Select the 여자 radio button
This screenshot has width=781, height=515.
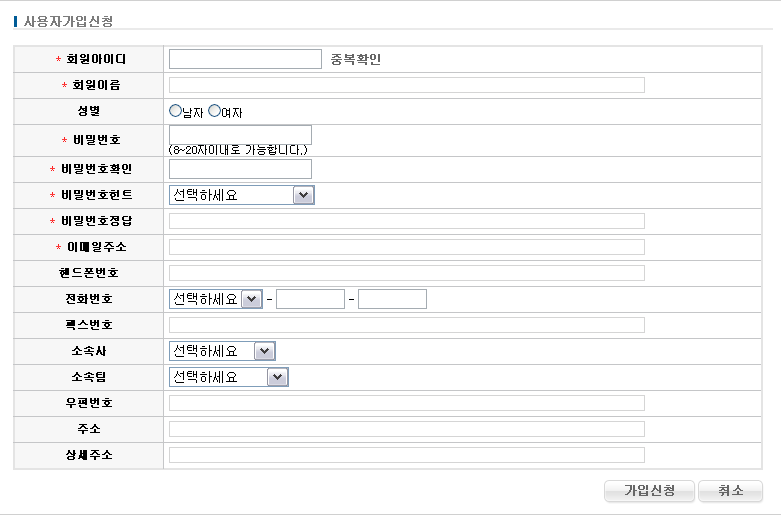214,111
